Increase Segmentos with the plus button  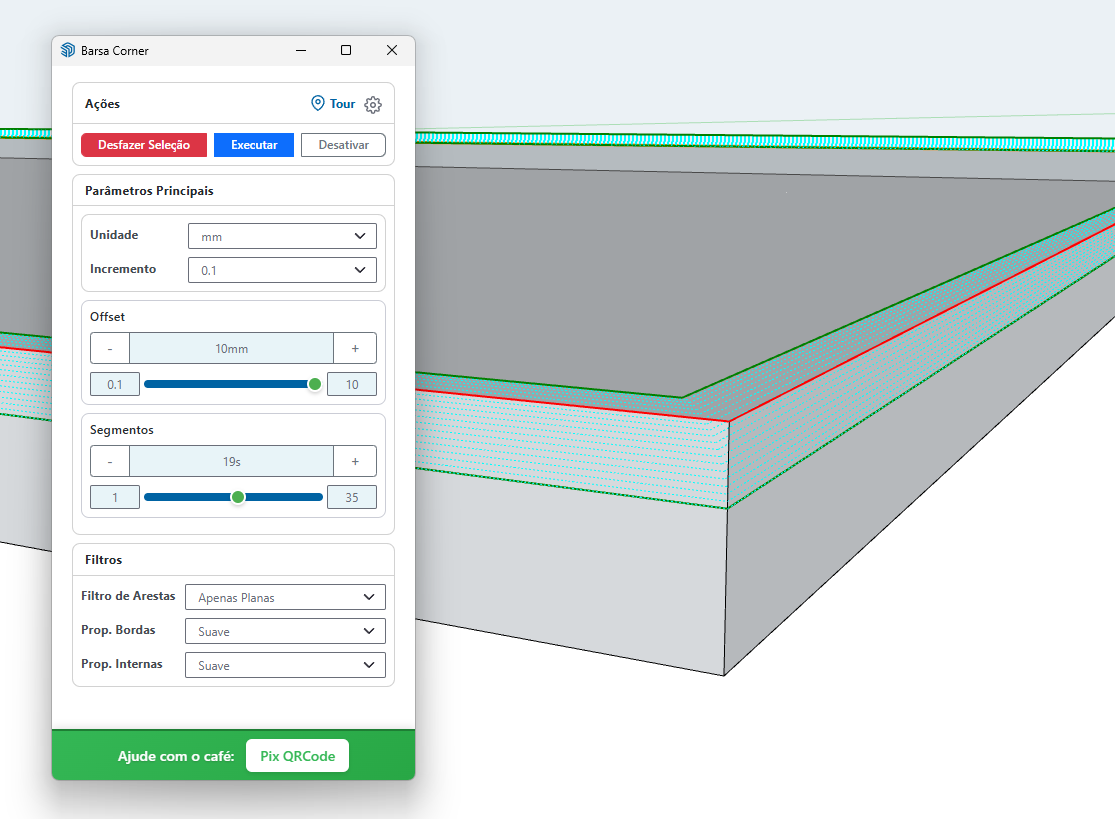click(x=355, y=461)
